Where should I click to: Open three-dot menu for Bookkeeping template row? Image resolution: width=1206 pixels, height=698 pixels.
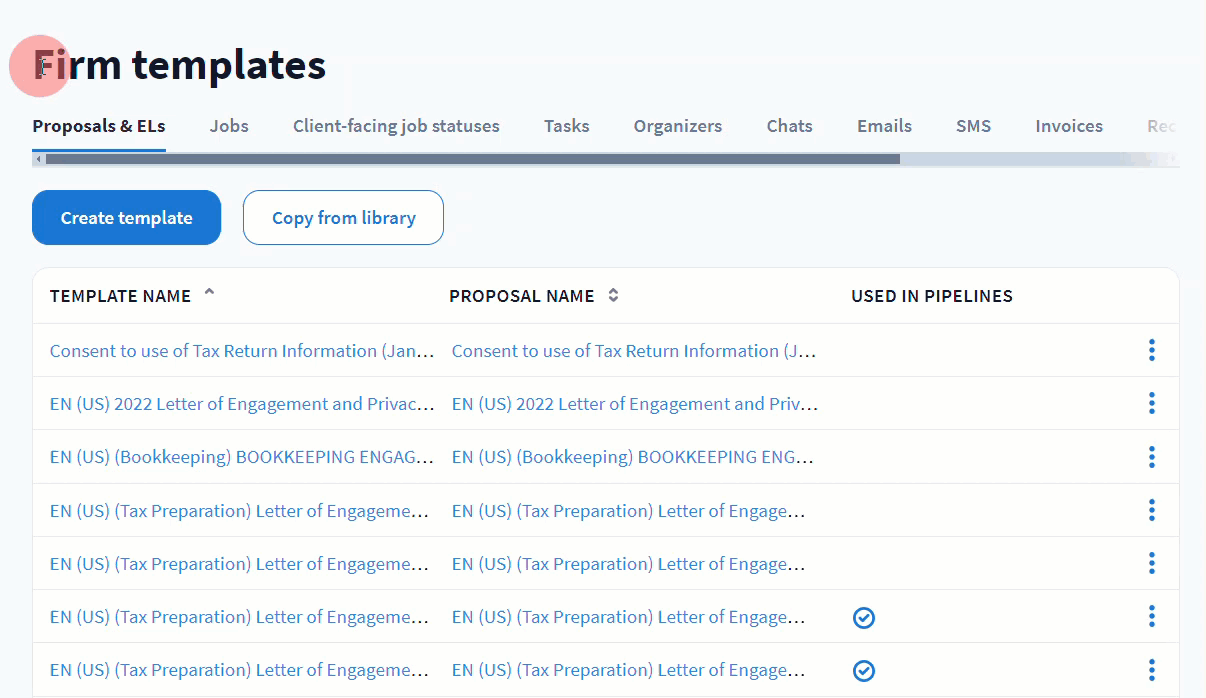click(x=1151, y=457)
